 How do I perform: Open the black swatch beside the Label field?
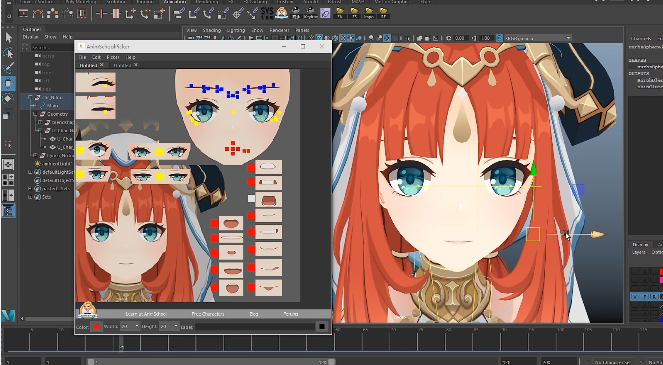(x=322, y=327)
